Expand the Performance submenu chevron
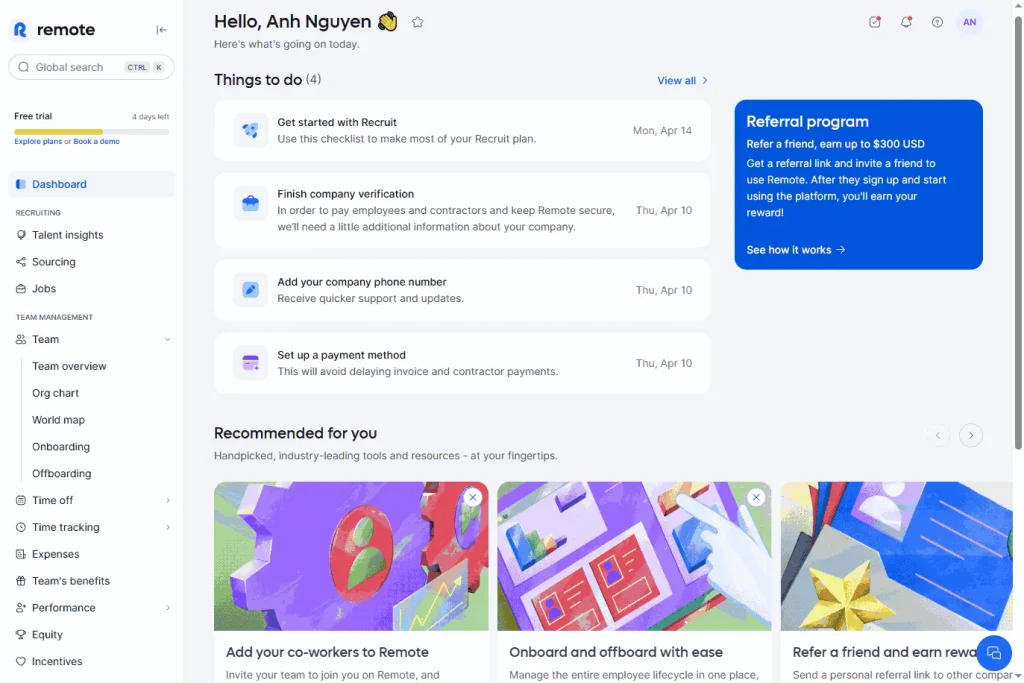Screen dimensions: 1024x683 click(x=167, y=607)
